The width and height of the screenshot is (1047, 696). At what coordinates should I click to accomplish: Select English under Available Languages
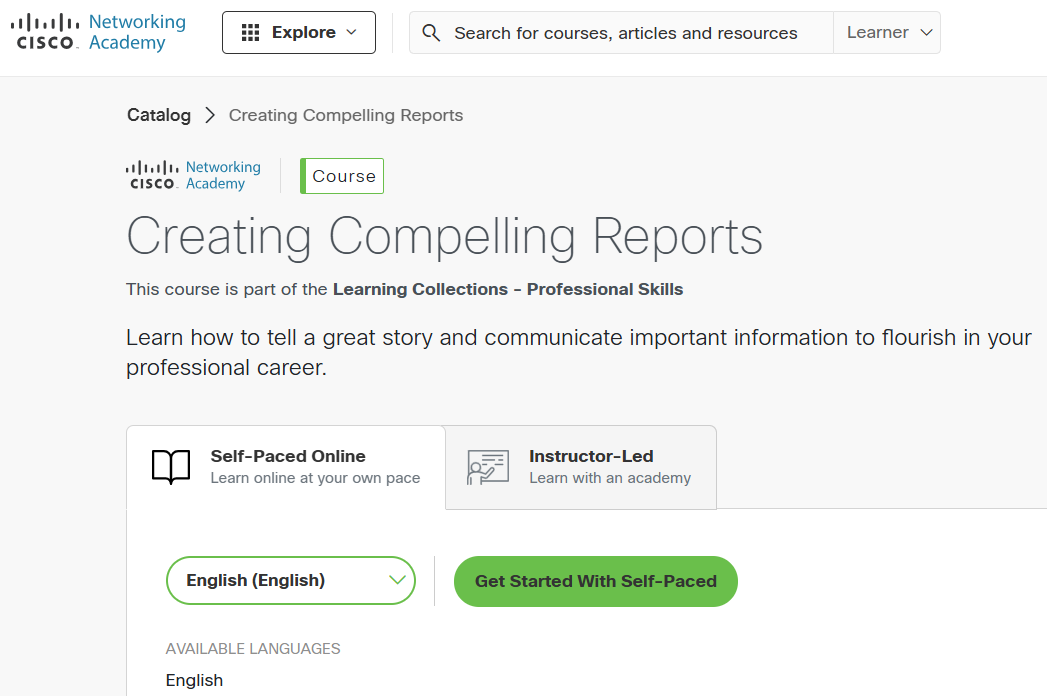(x=194, y=680)
